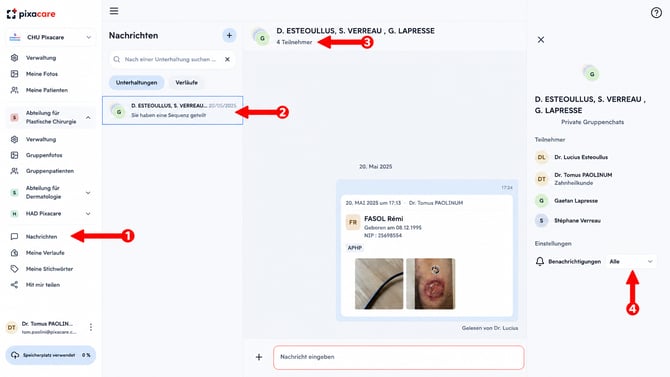
Task: Click the DL avatar of Dr. Lucius Esteoullus
Action: click(541, 157)
